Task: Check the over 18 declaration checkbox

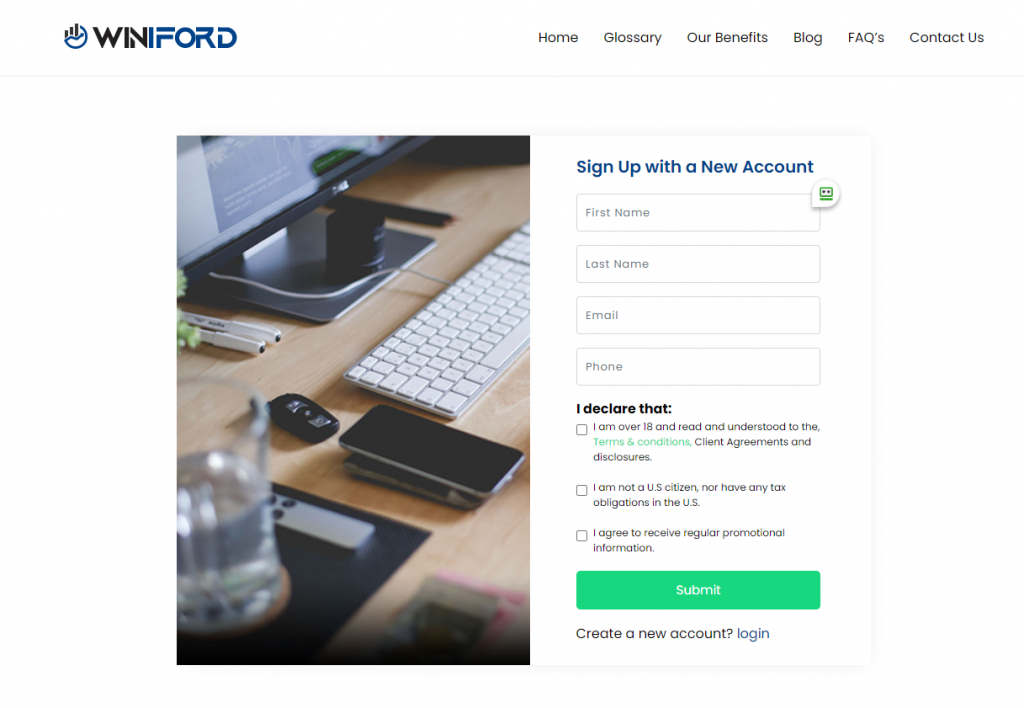Action: (x=581, y=429)
